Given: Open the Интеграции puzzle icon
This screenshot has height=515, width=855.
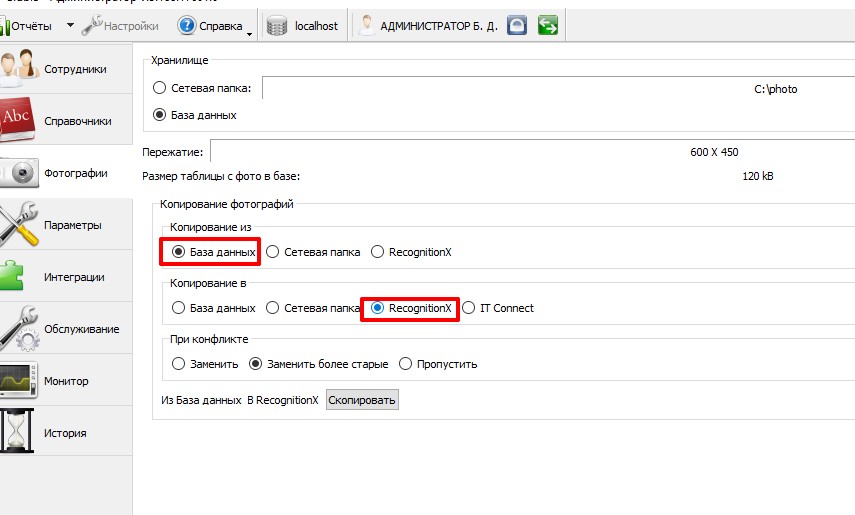Looking at the screenshot, I should tap(12, 276).
